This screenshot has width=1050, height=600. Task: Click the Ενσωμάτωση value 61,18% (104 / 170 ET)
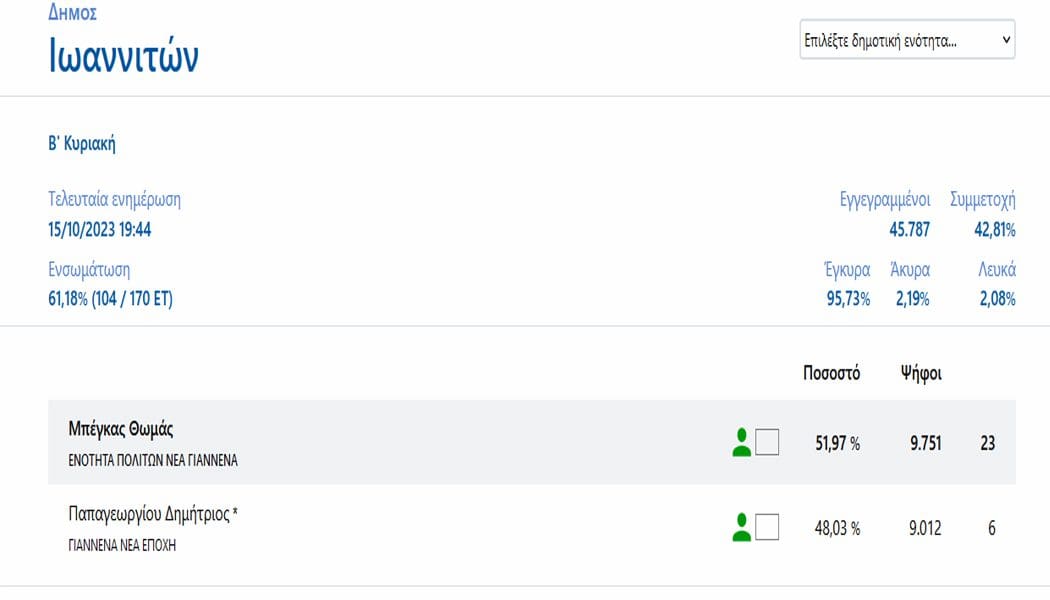tap(110, 299)
